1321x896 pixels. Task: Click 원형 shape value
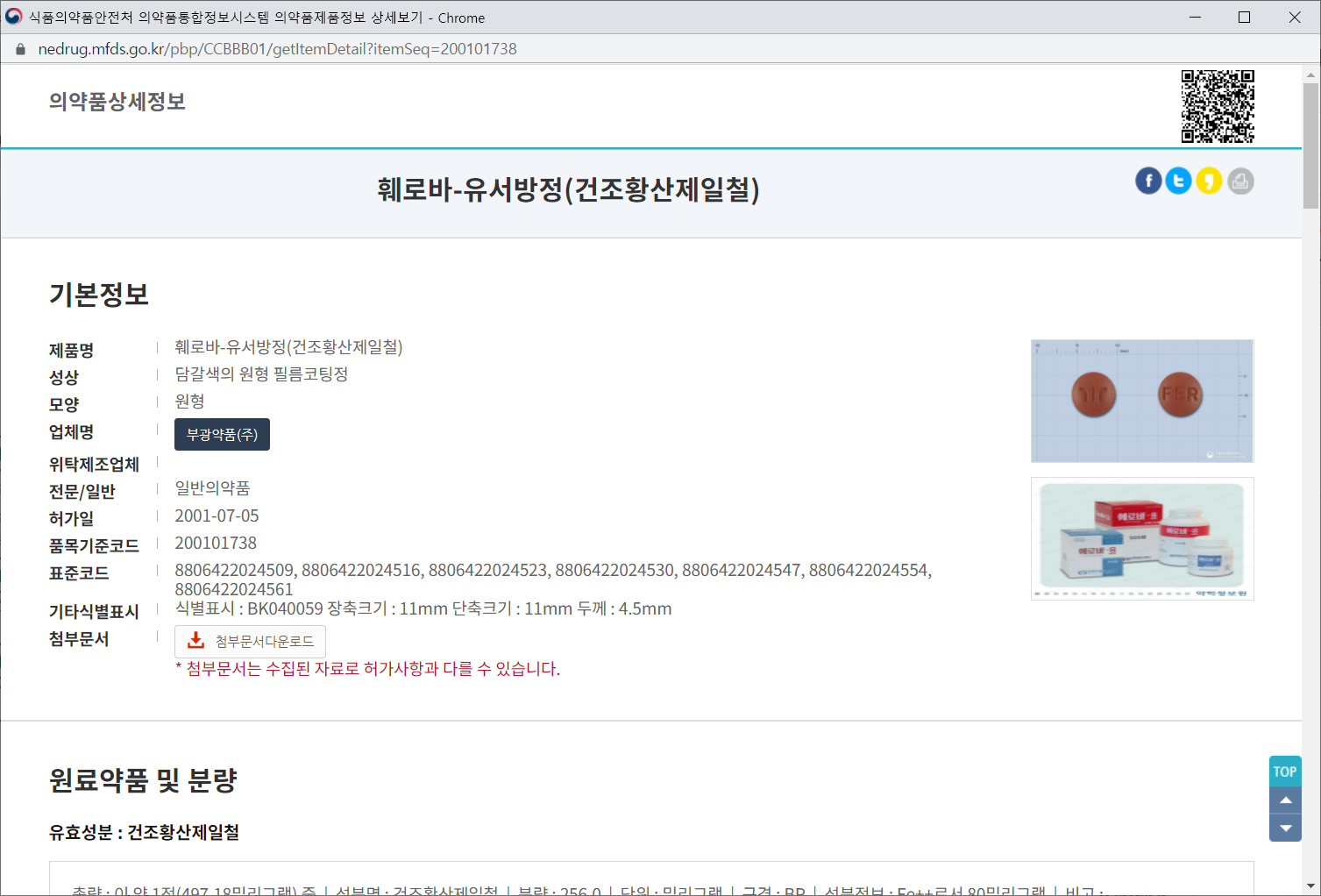189,402
